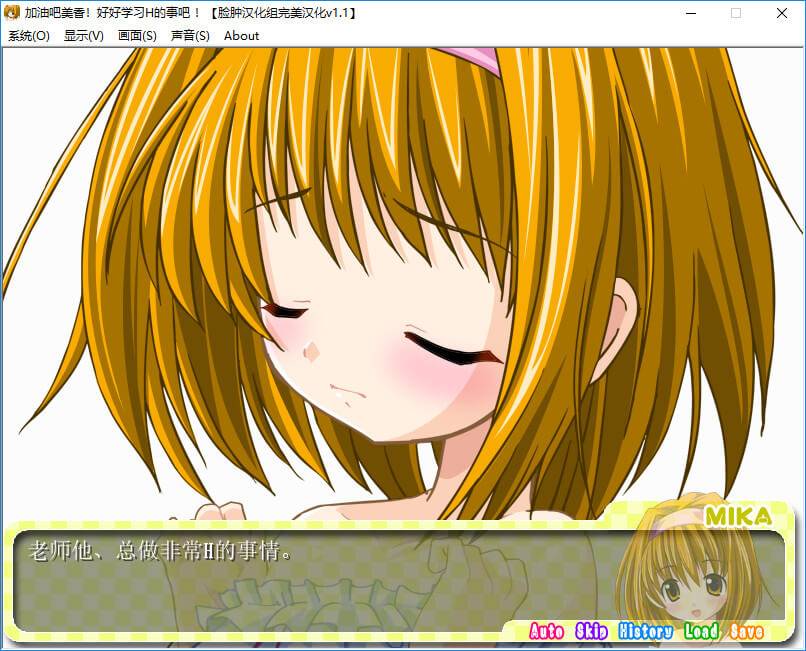Open the 系统(O) menu

point(29,36)
